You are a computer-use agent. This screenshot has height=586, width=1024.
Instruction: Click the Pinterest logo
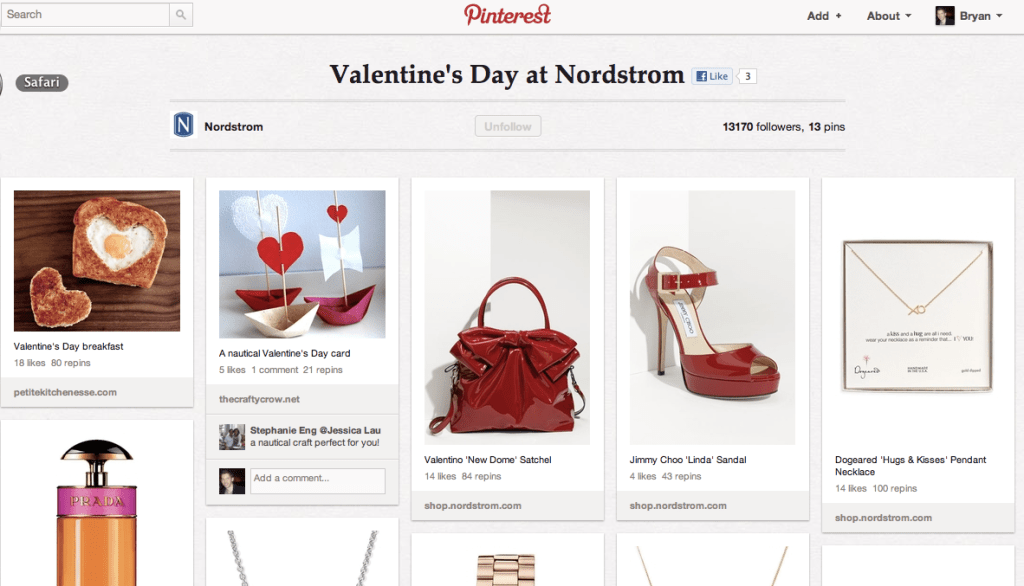coord(507,15)
